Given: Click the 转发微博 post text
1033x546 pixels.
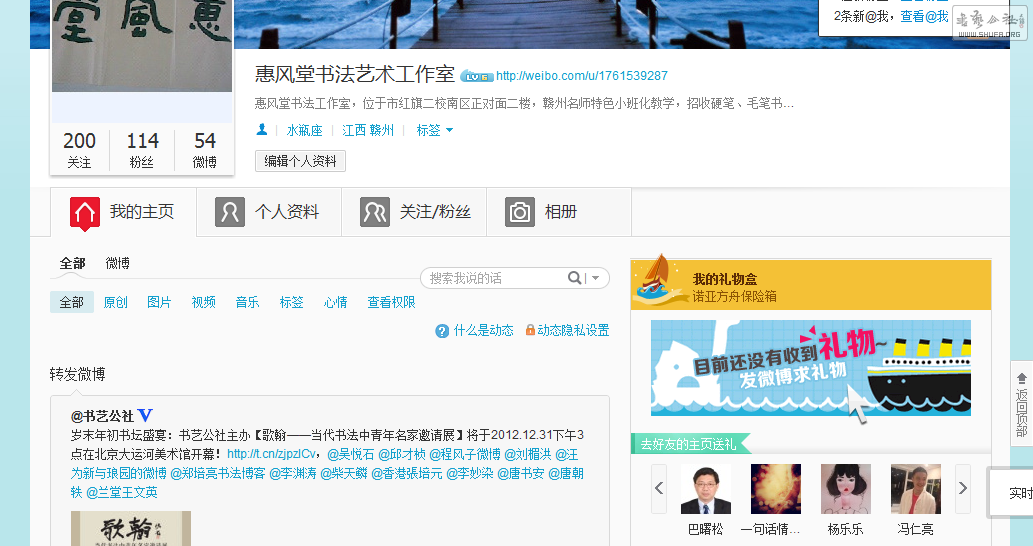Looking at the screenshot, I should (77, 374).
